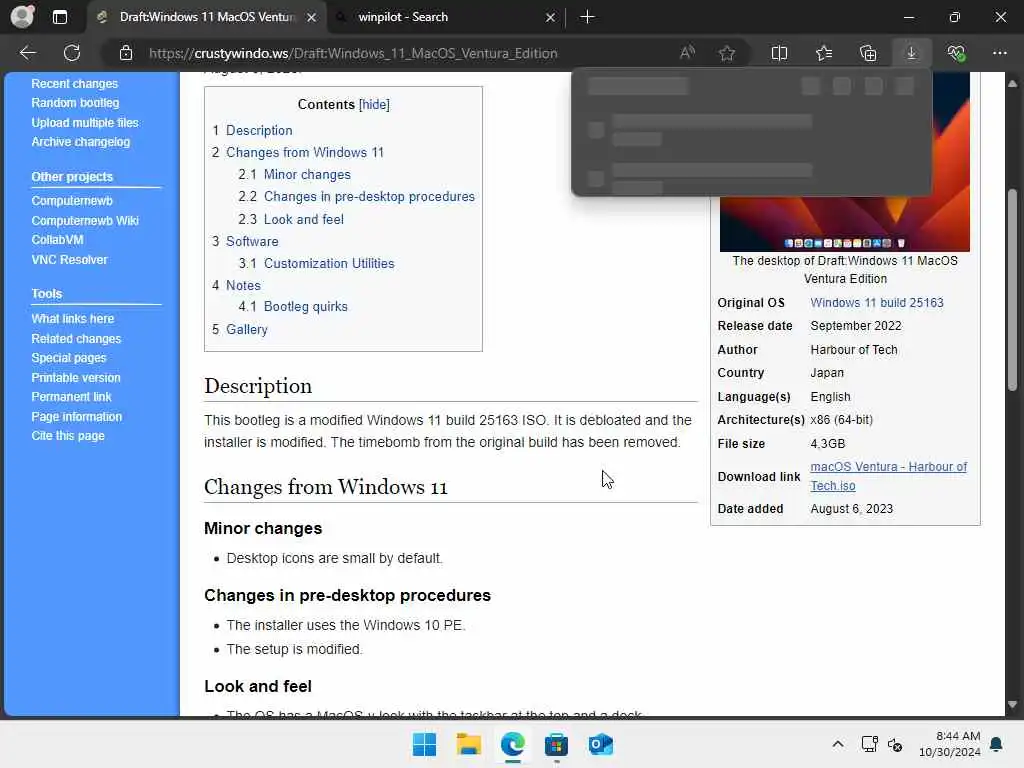Open Page information link
This screenshot has height=768, width=1024.
[x=76, y=417]
